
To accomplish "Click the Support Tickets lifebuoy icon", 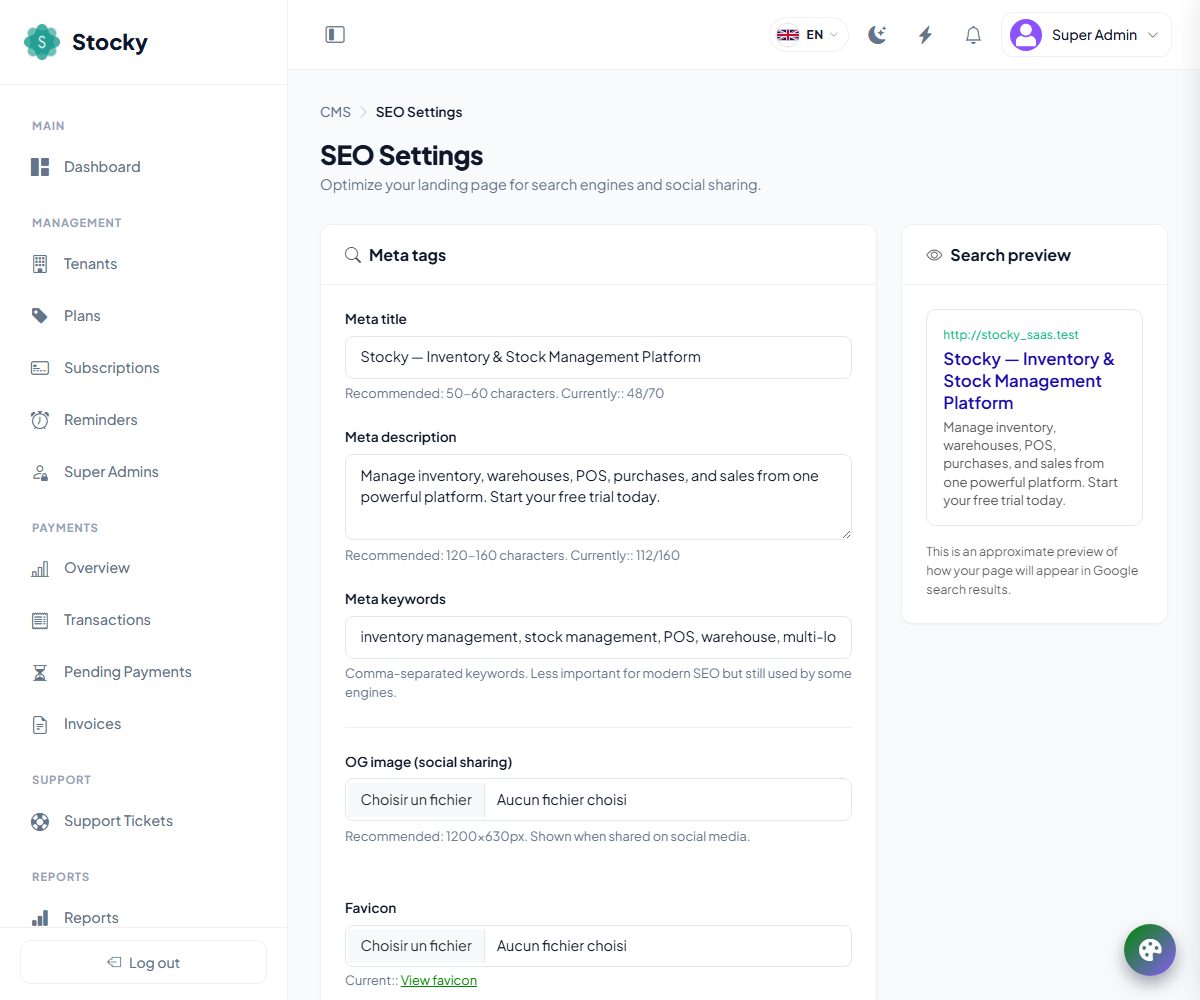I will pos(40,821).
